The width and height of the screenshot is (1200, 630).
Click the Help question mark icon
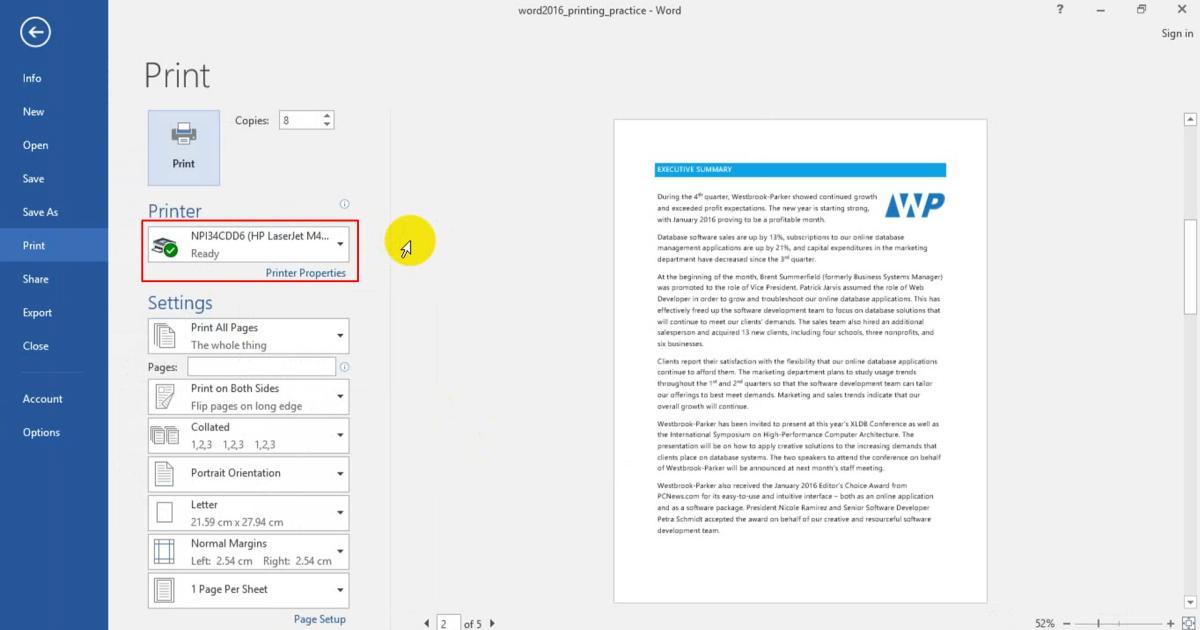pyautogui.click(x=1060, y=9)
